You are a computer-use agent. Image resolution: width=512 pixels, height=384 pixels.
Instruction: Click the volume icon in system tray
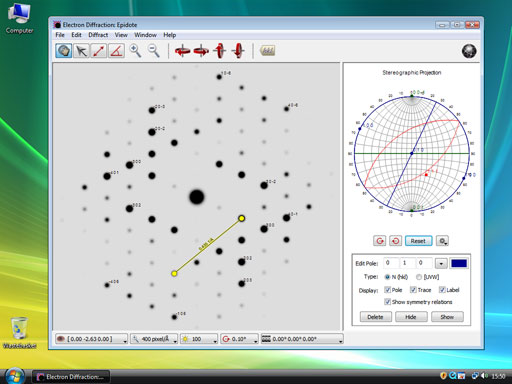click(483, 376)
